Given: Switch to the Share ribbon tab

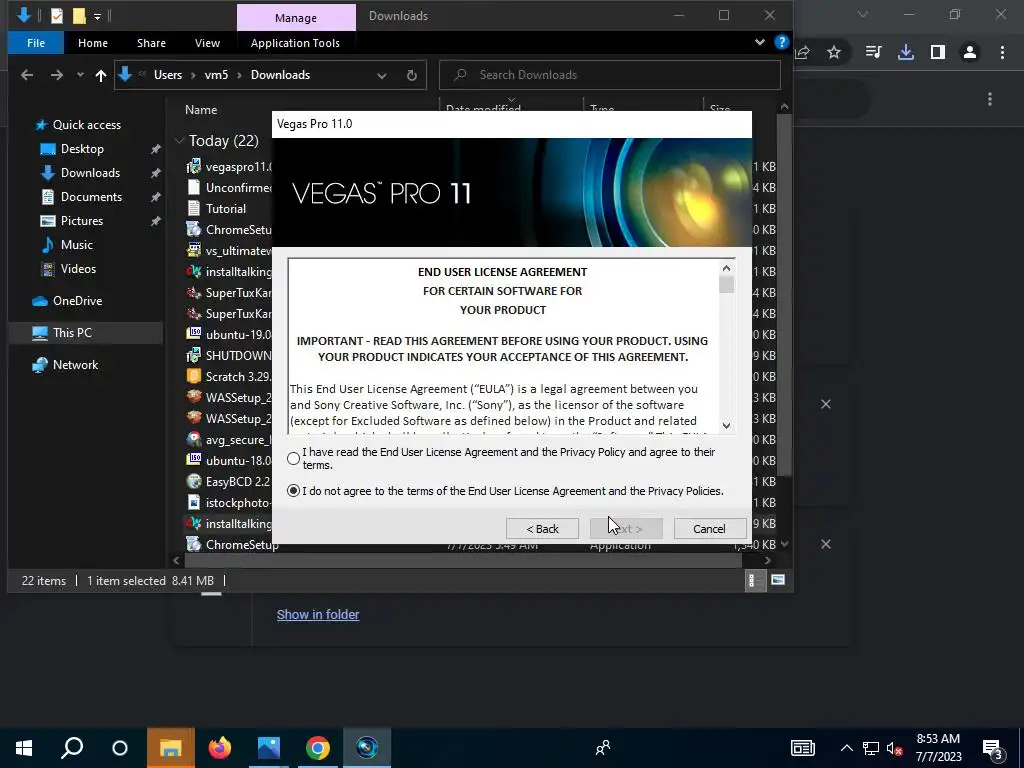Looking at the screenshot, I should tap(152, 43).
